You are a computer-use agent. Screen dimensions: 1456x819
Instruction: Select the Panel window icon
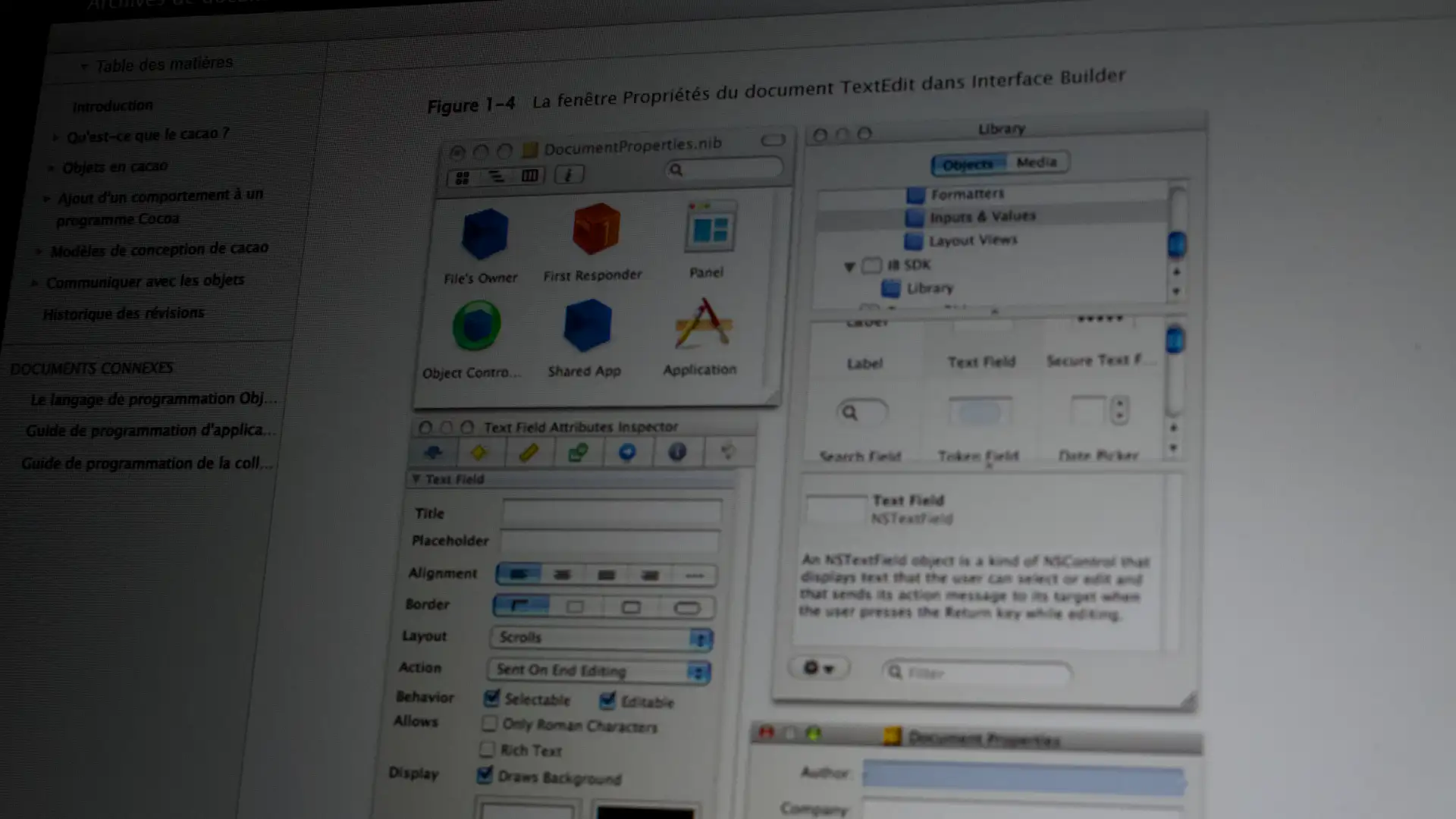tap(710, 227)
